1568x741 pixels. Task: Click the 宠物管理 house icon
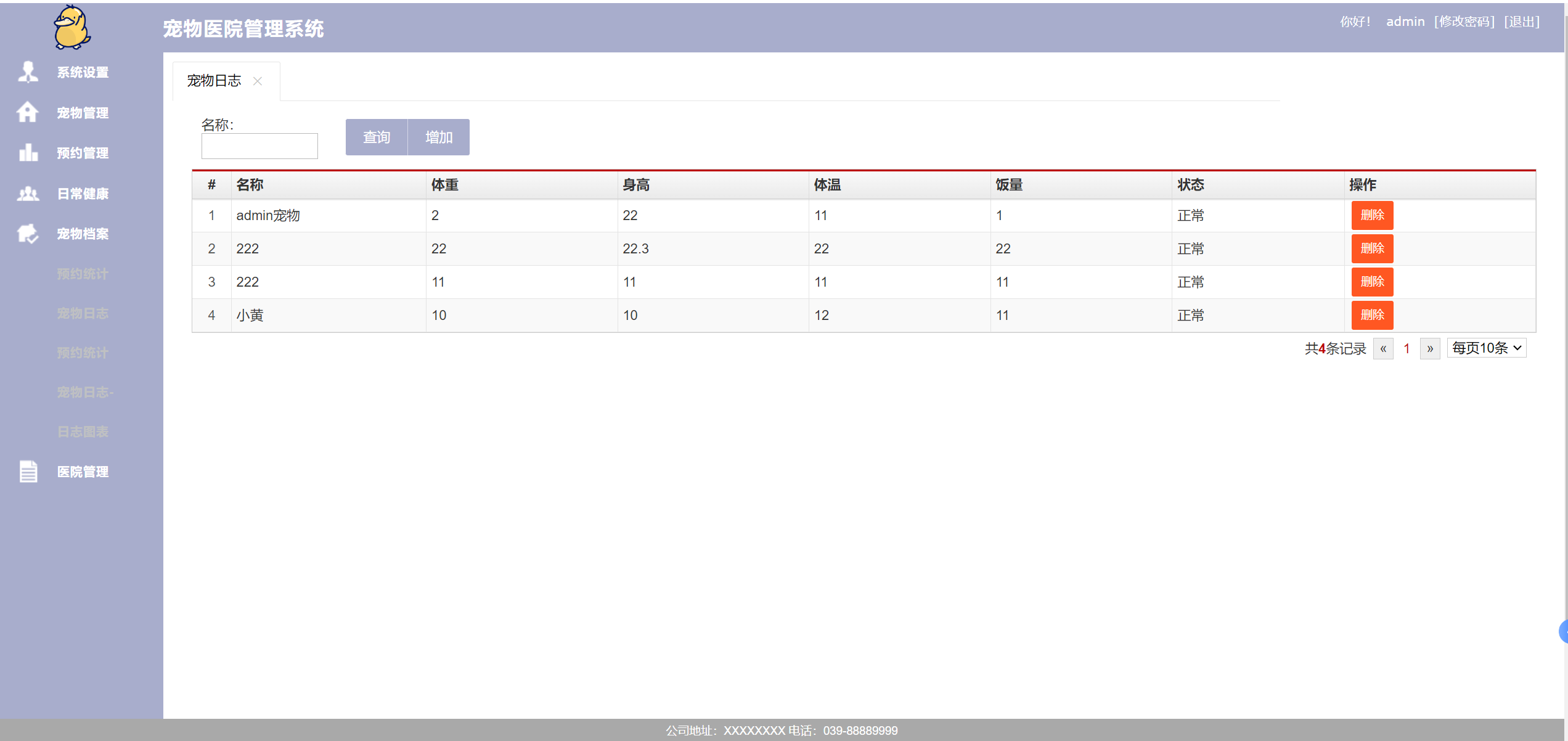point(28,112)
